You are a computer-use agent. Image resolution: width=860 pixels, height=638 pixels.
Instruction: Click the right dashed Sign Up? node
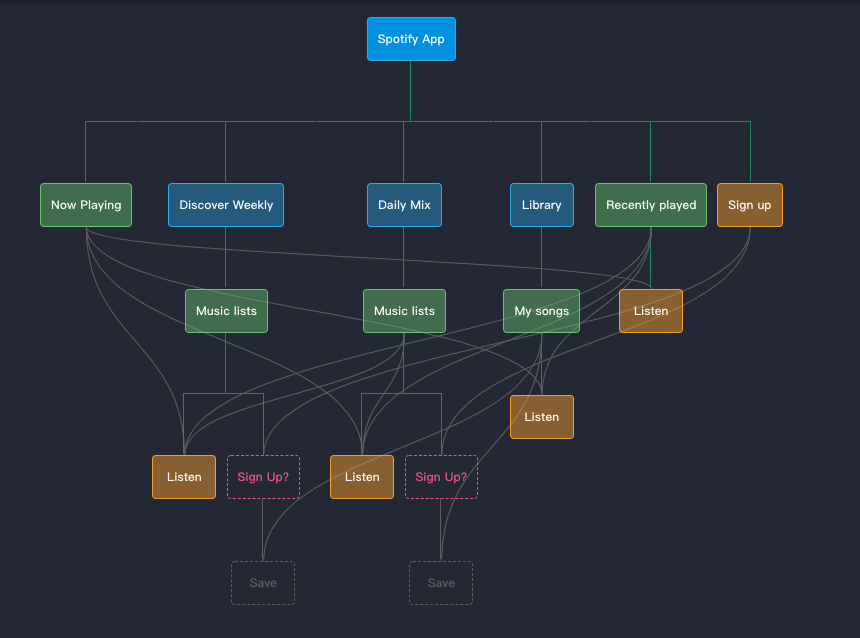441,476
